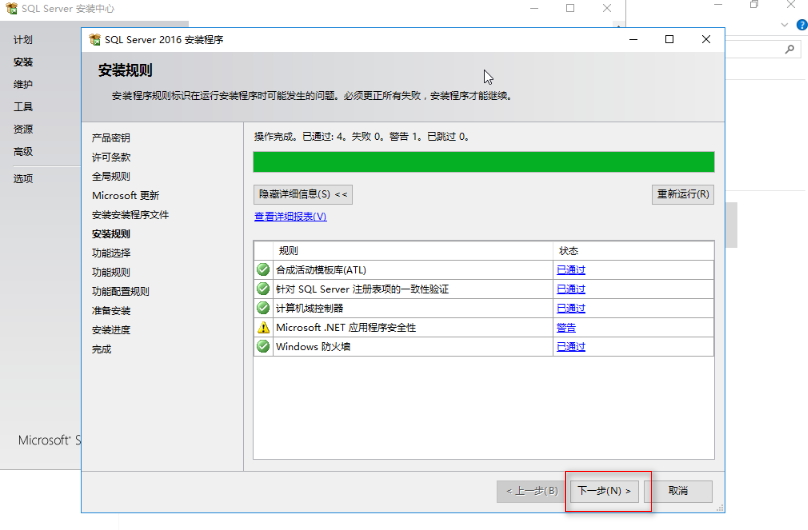
Task: Select 工具 in the 安装中心 sidebar
Action: point(23,107)
